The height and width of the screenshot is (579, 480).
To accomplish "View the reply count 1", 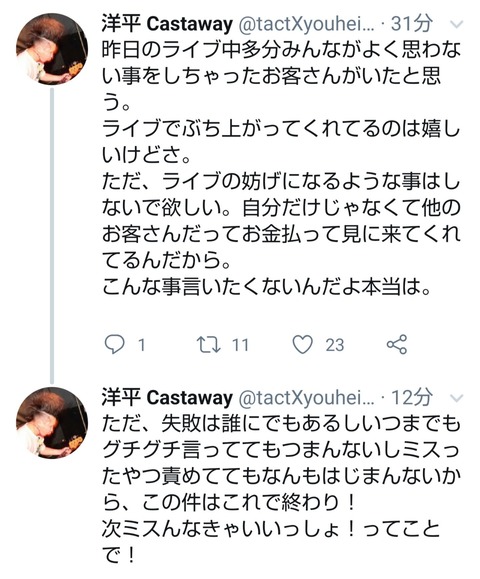I will point(141,345).
